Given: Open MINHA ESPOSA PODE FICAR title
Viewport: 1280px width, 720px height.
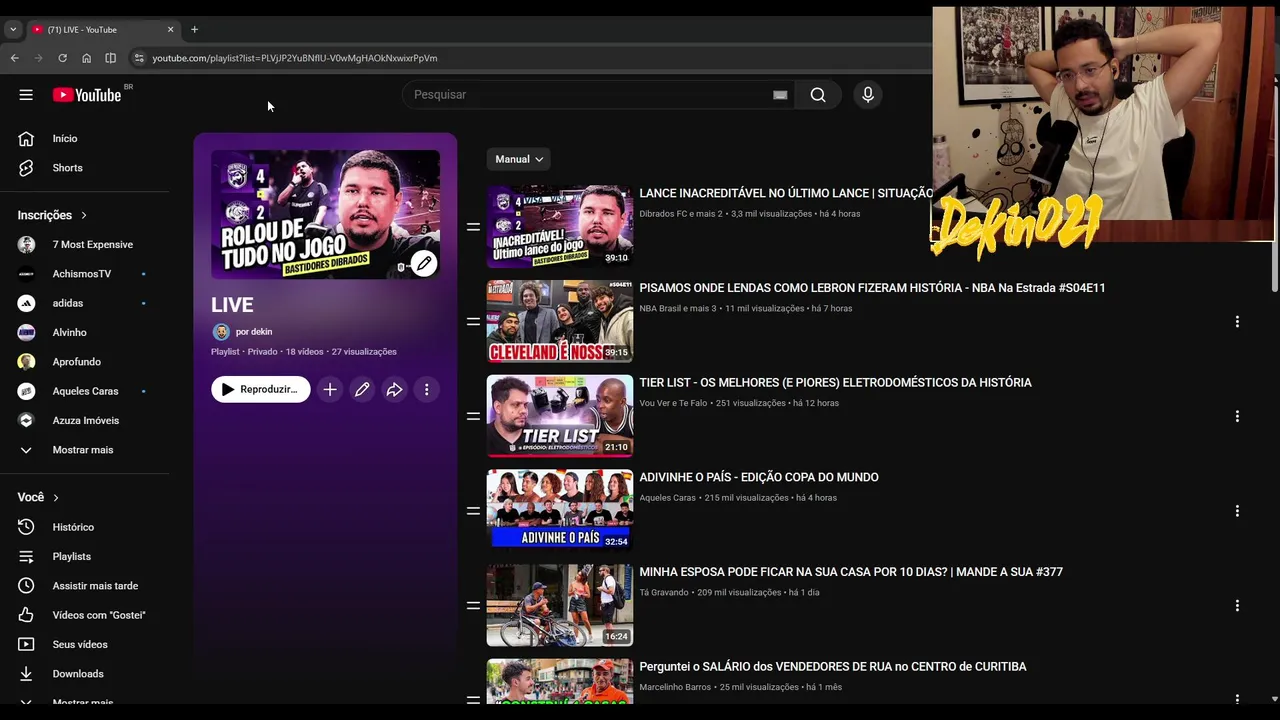Looking at the screenshot, I should coord(851,572).
